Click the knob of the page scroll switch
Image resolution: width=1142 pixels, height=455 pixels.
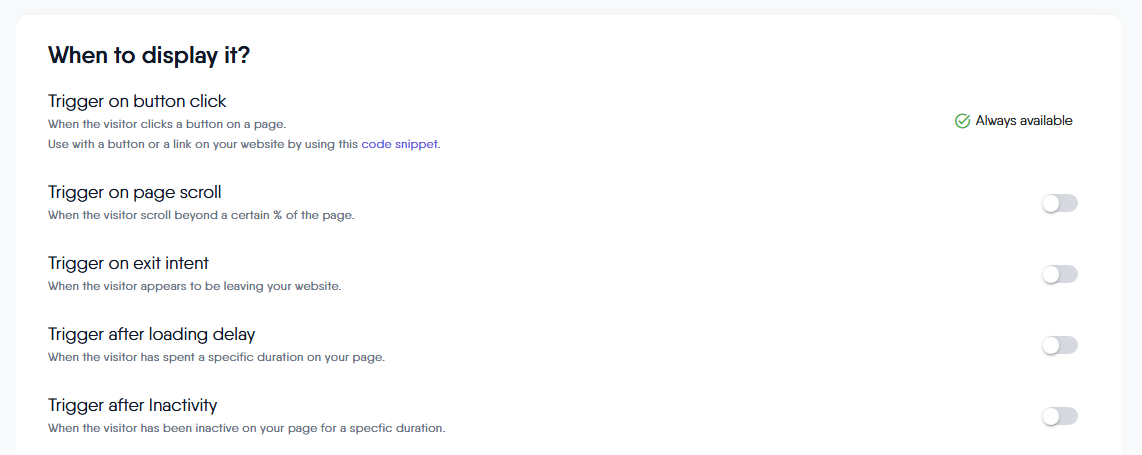point(1051,203)
